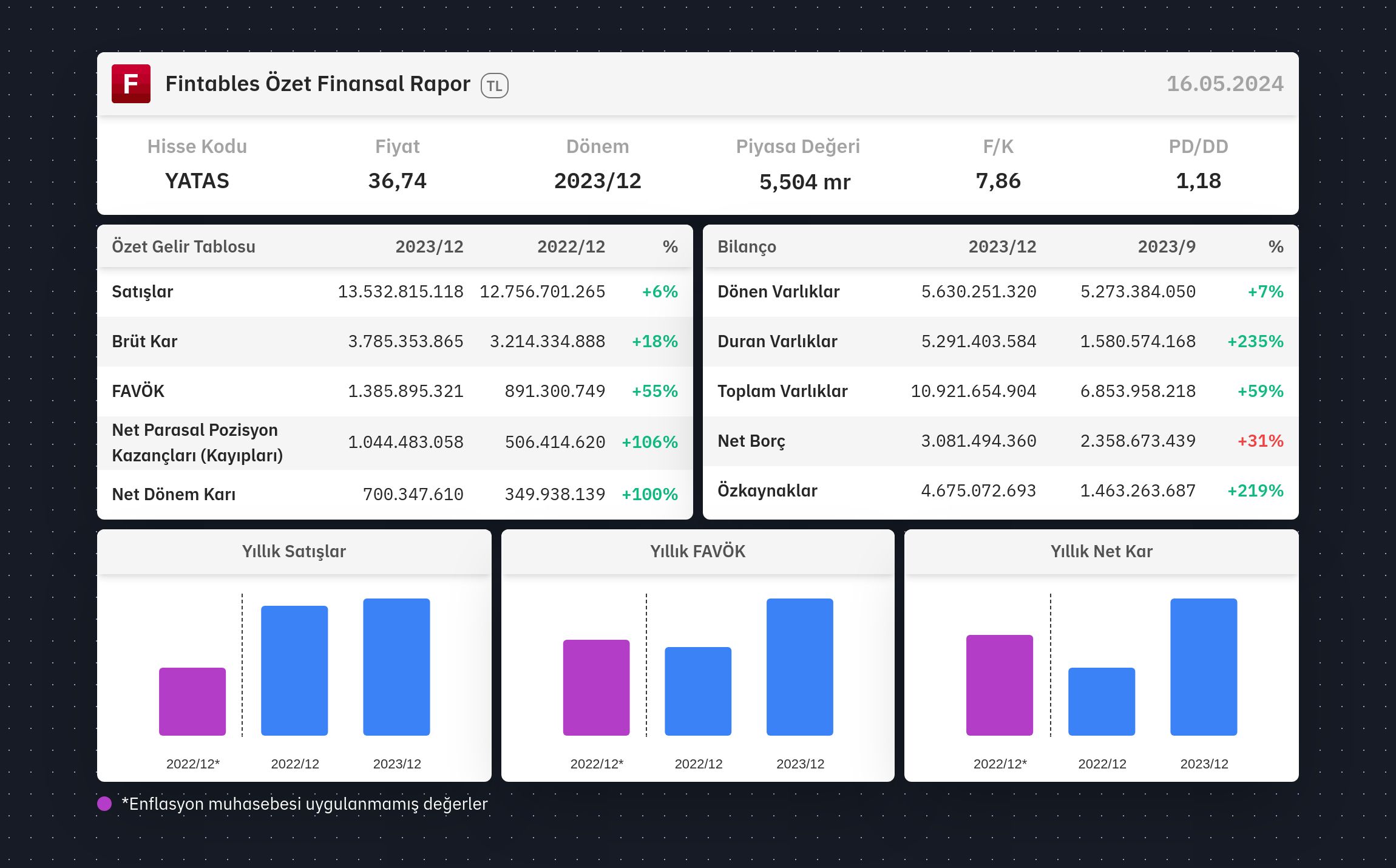Click the +235% fixed assets change
This screenshot has height=868, width=1396.
click(x=1256, y=341)
